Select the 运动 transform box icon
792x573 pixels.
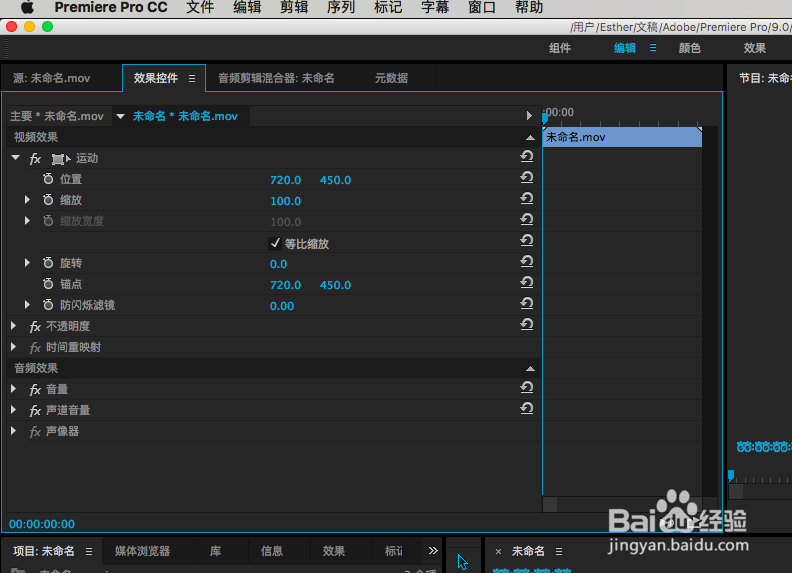pos(60,159)
